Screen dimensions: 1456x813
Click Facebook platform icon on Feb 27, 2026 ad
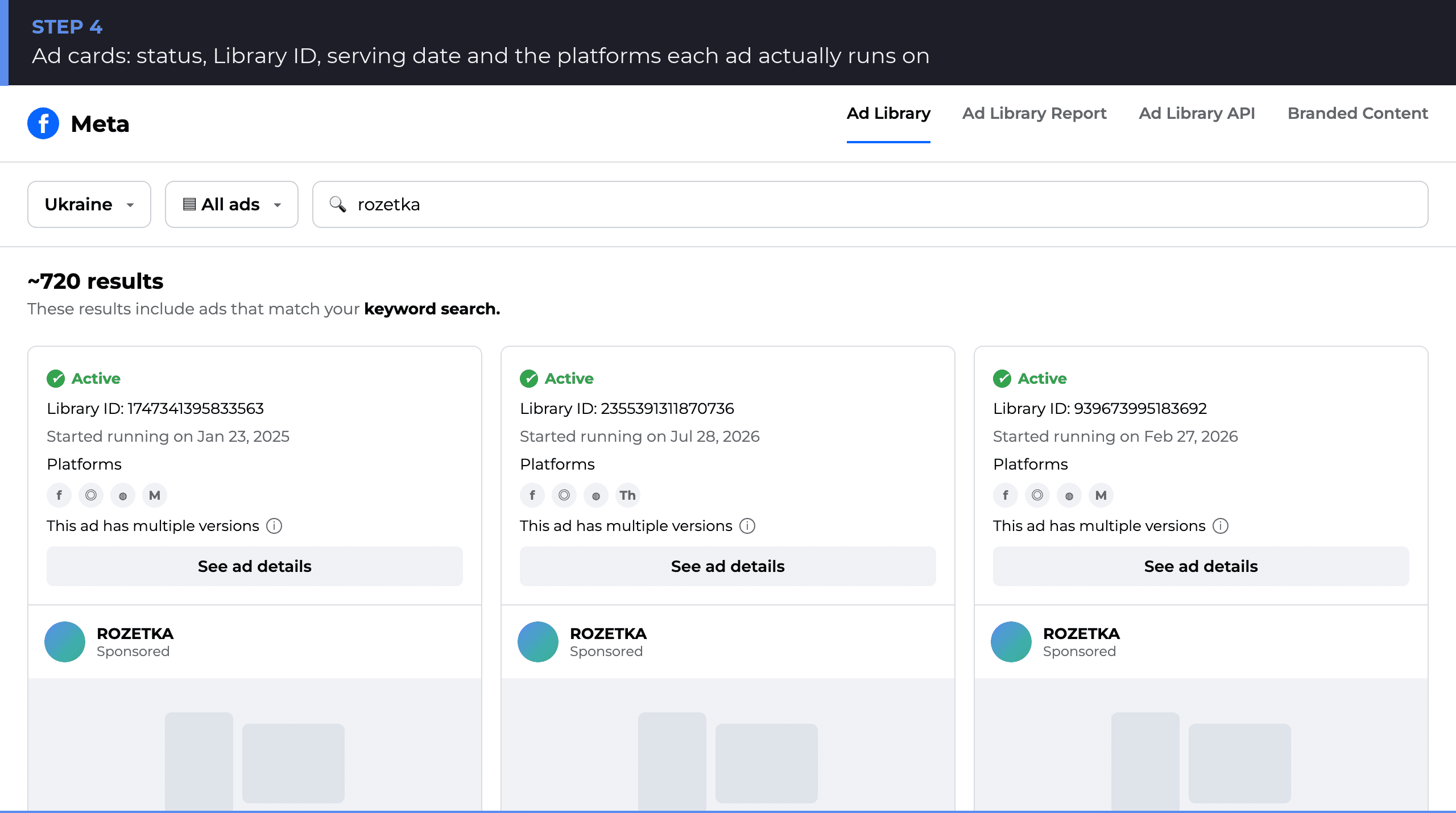pyautogui.click(x=1006, y=495)
